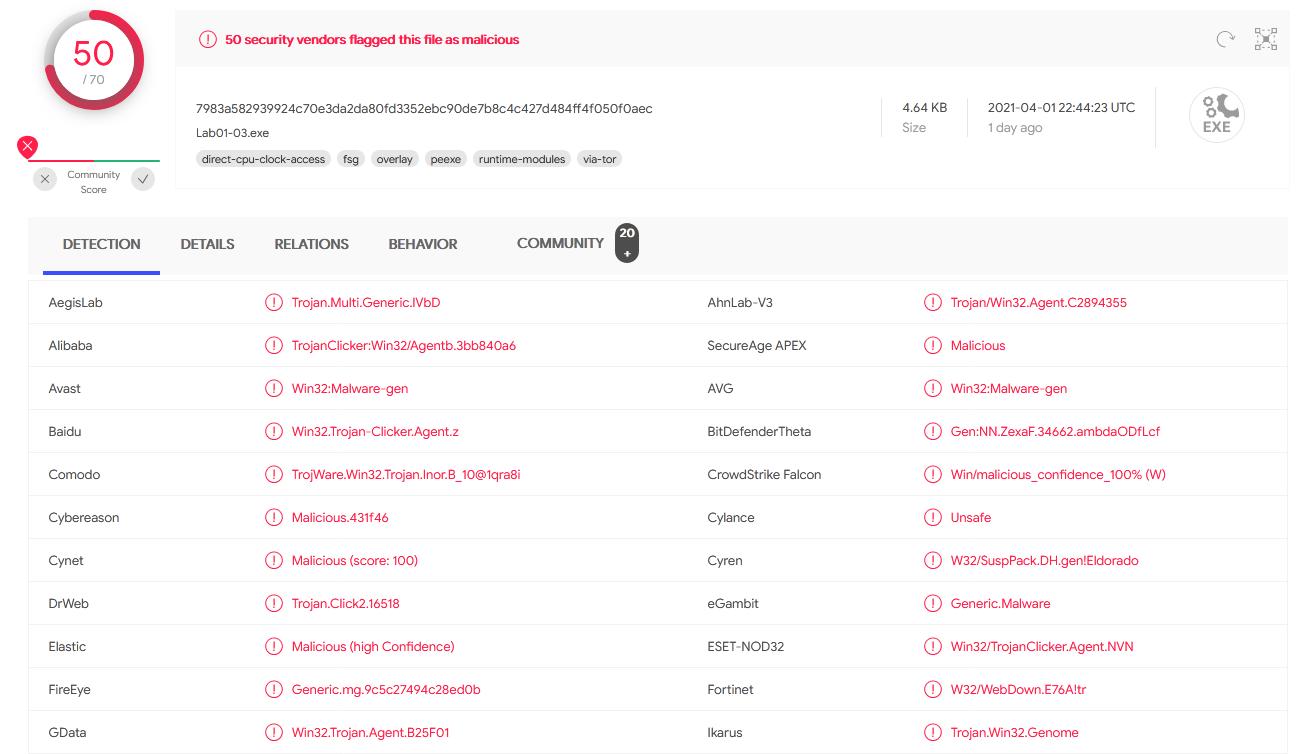Click the Avast vendor name
Viewport: 1305px width, 754px height.
[65, 388]
